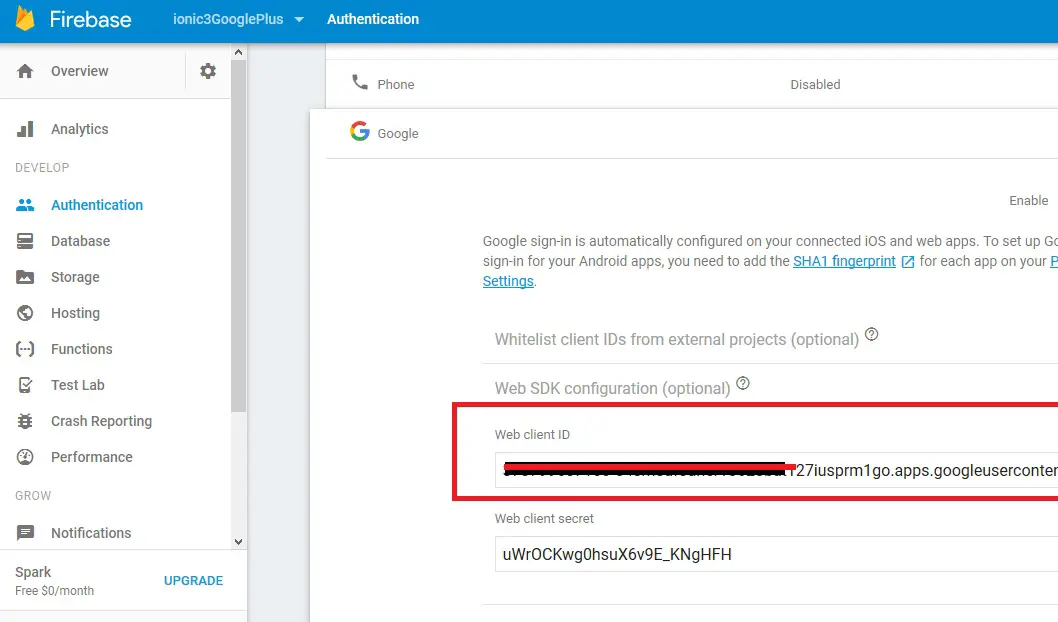Click the GROW section heading

coord(33,496)
